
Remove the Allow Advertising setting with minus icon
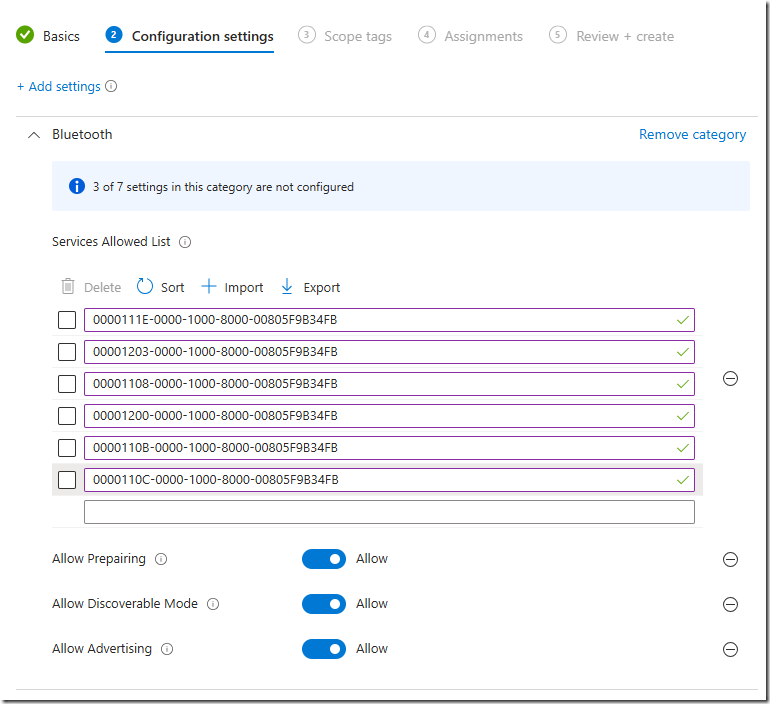click(730, 649)
